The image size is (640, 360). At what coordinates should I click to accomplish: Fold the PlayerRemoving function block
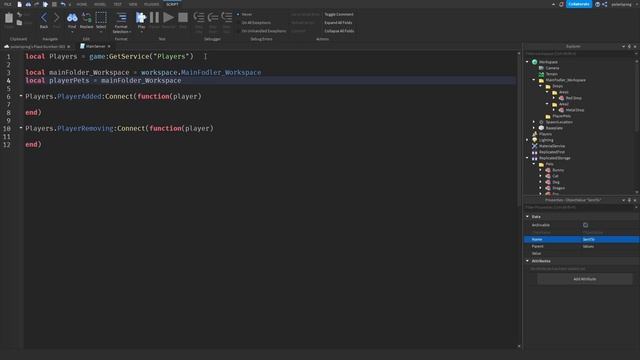pos(21,128)
